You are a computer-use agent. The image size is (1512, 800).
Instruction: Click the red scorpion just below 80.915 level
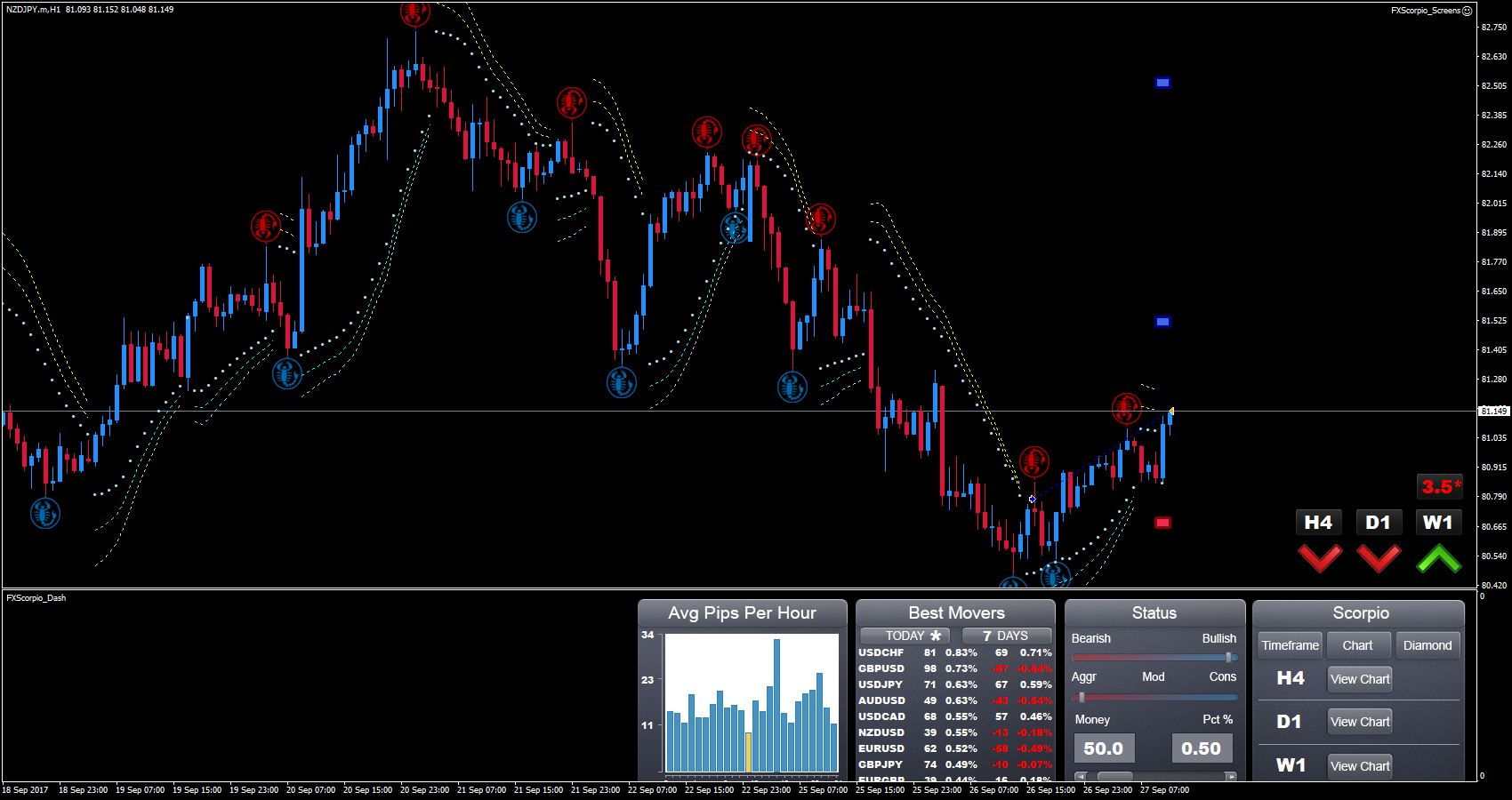tap(1033, 461)
